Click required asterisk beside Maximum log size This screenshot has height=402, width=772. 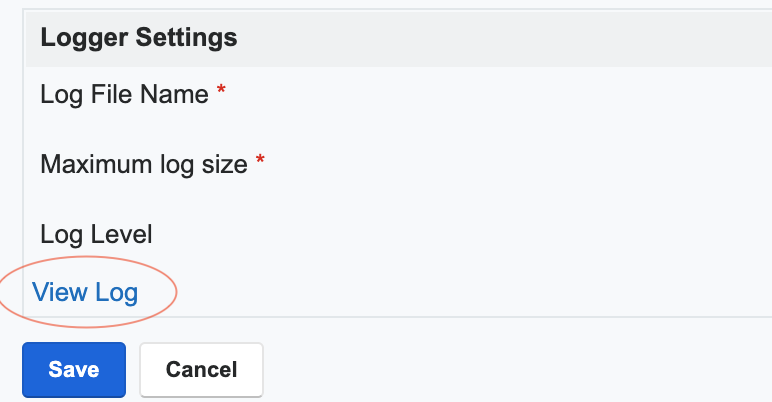pyautogui.click(x=260, y=160)
